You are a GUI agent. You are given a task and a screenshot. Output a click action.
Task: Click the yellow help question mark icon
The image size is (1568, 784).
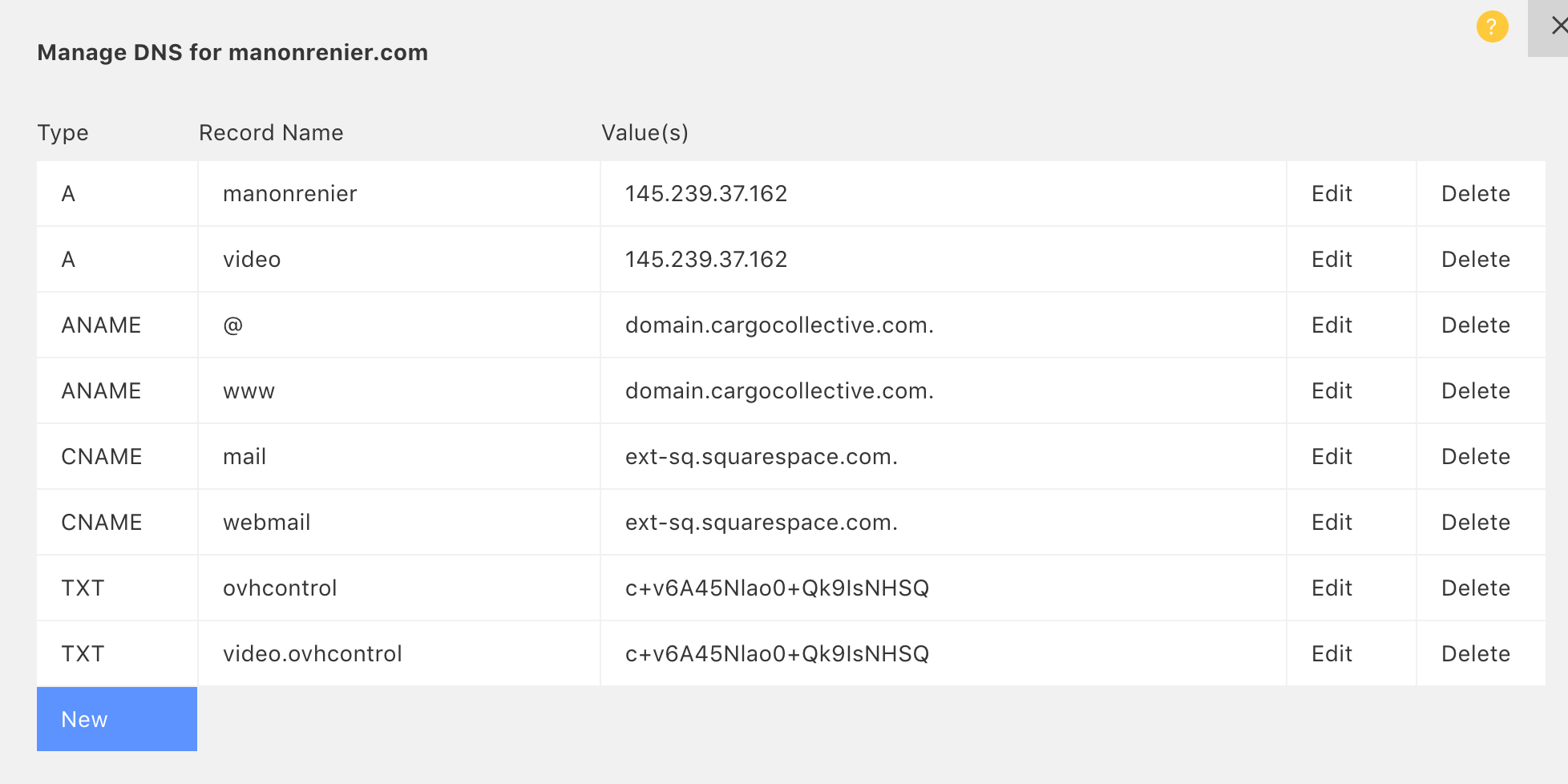pos(1492,26)
